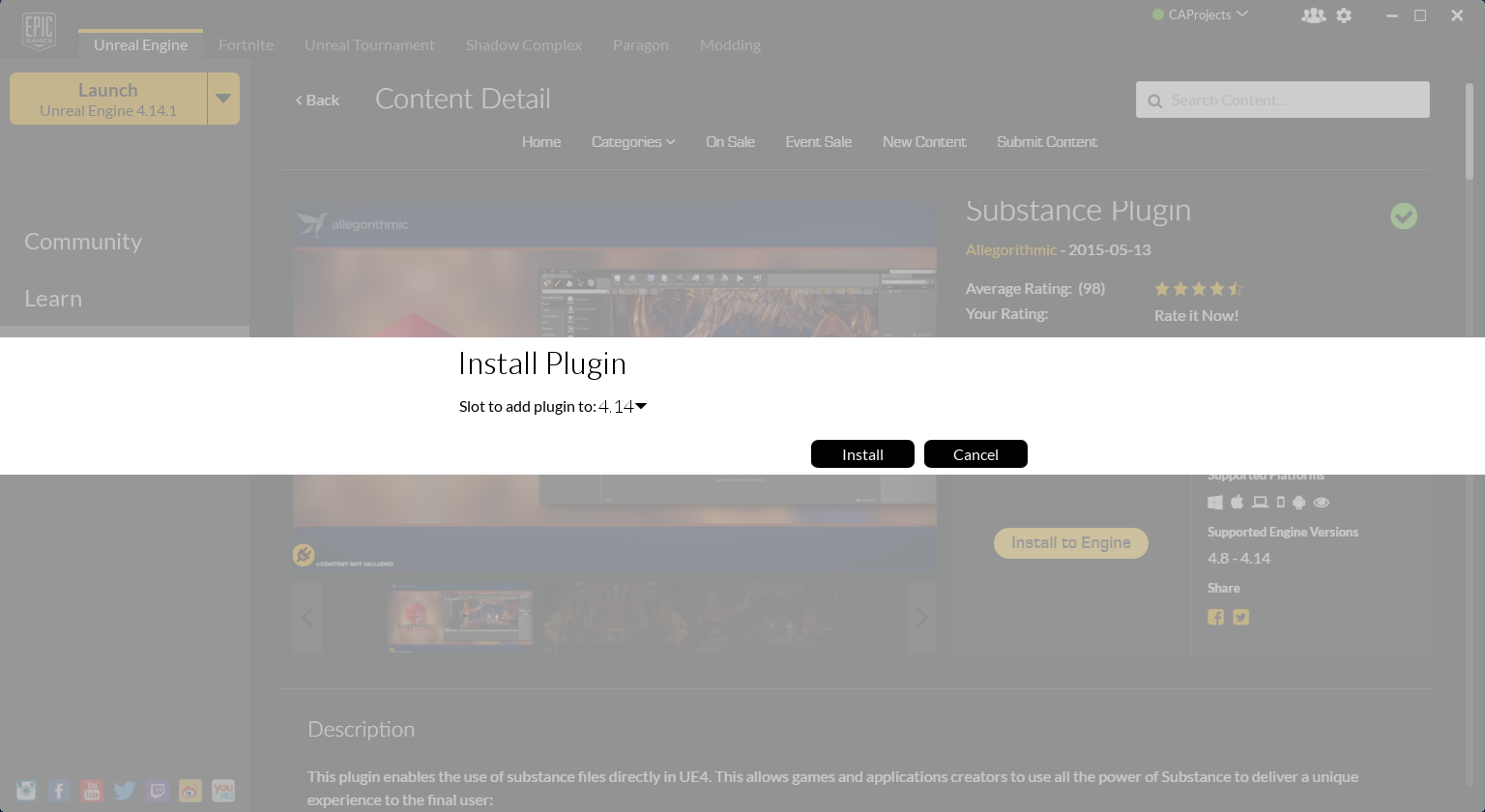Open the Event Sale page
Image resolution: width=1485 pixels, height=812 pixels.
click(x=819, y=142)
